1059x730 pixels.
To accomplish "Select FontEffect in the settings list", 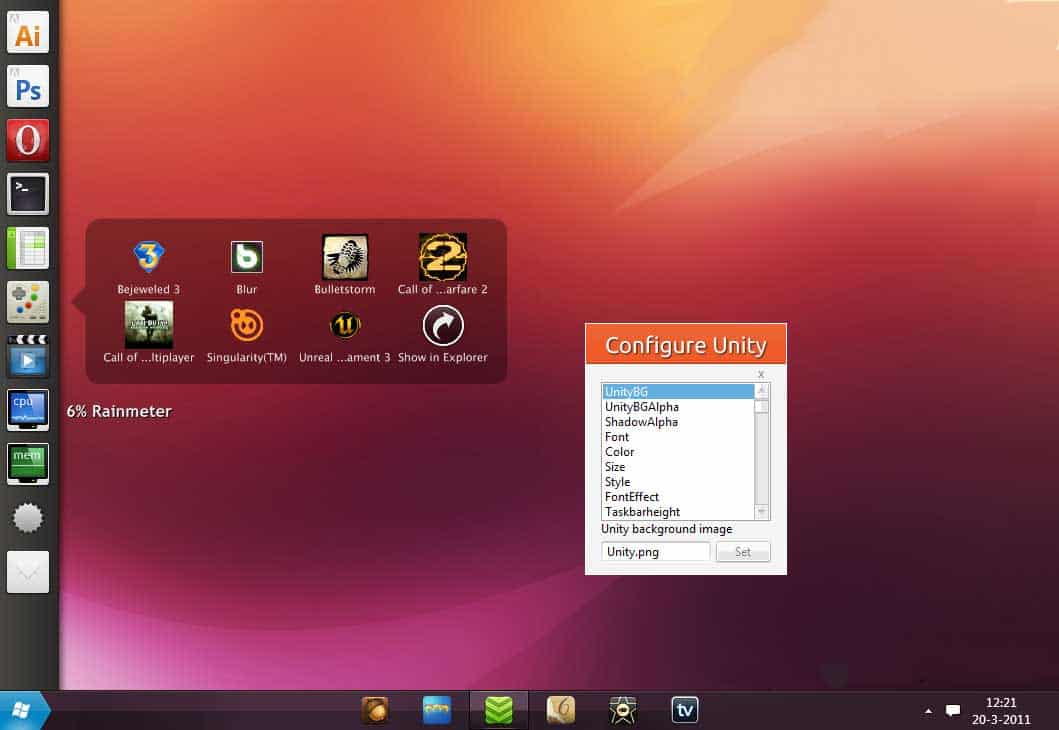I will 678,496.
